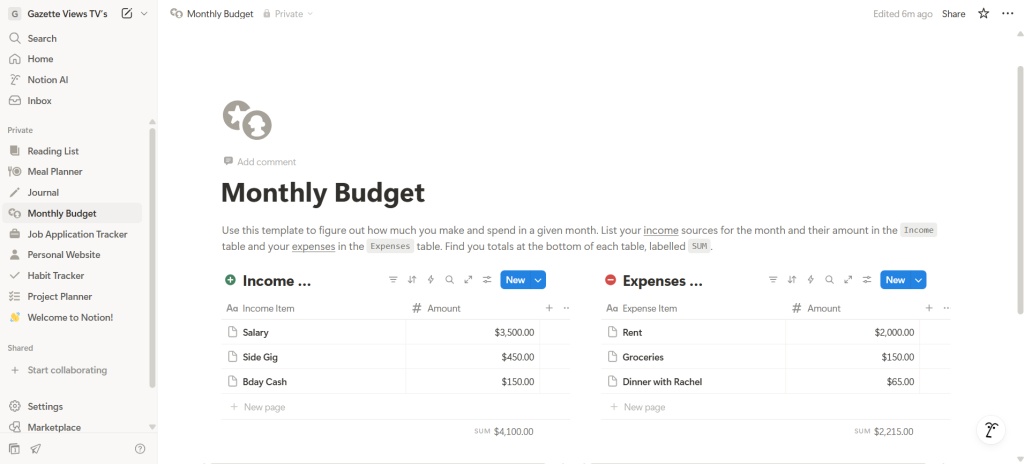Click New page under Income table
Screen dimensions: 1024x464
[x=264, y=407]
